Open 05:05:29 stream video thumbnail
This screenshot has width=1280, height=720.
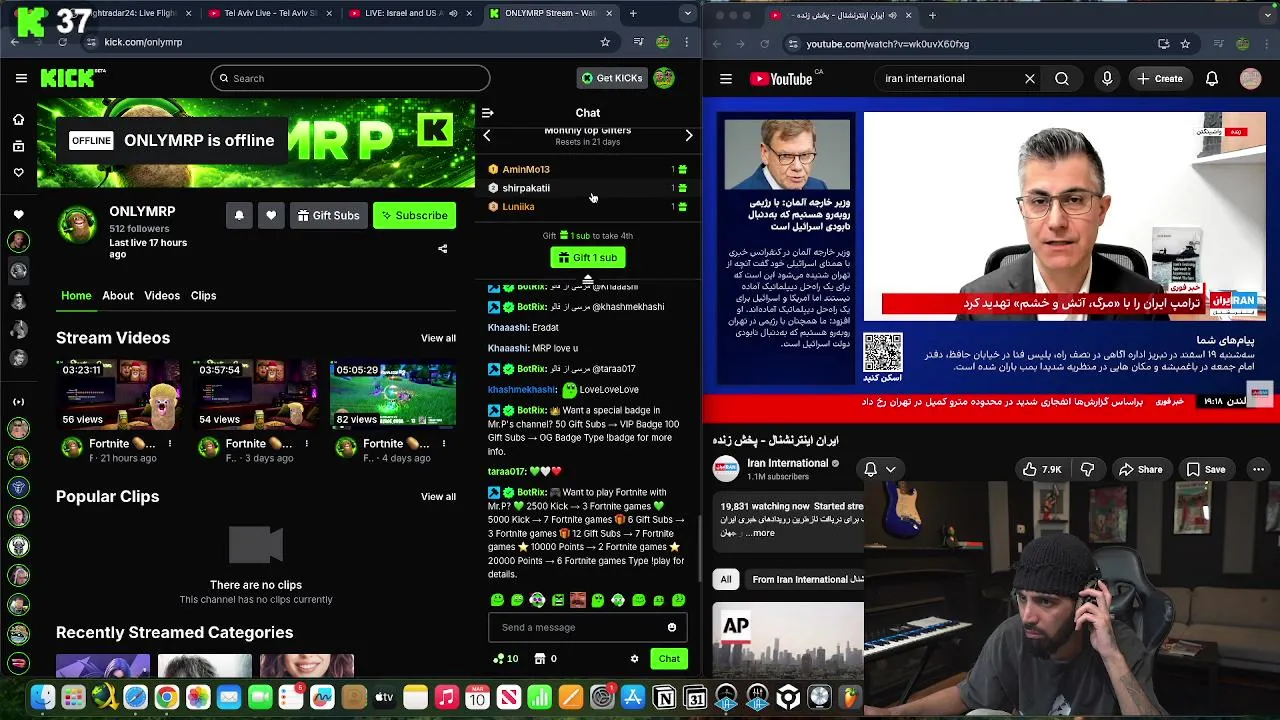pos(393,395)
